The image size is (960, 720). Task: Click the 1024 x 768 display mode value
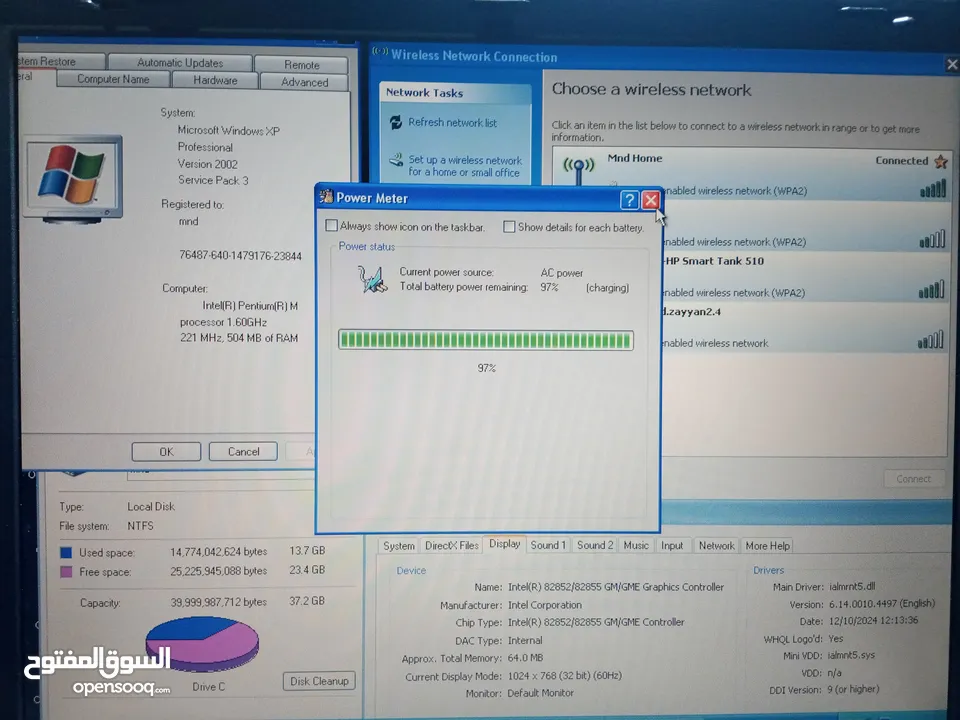(x=564, y=676)
